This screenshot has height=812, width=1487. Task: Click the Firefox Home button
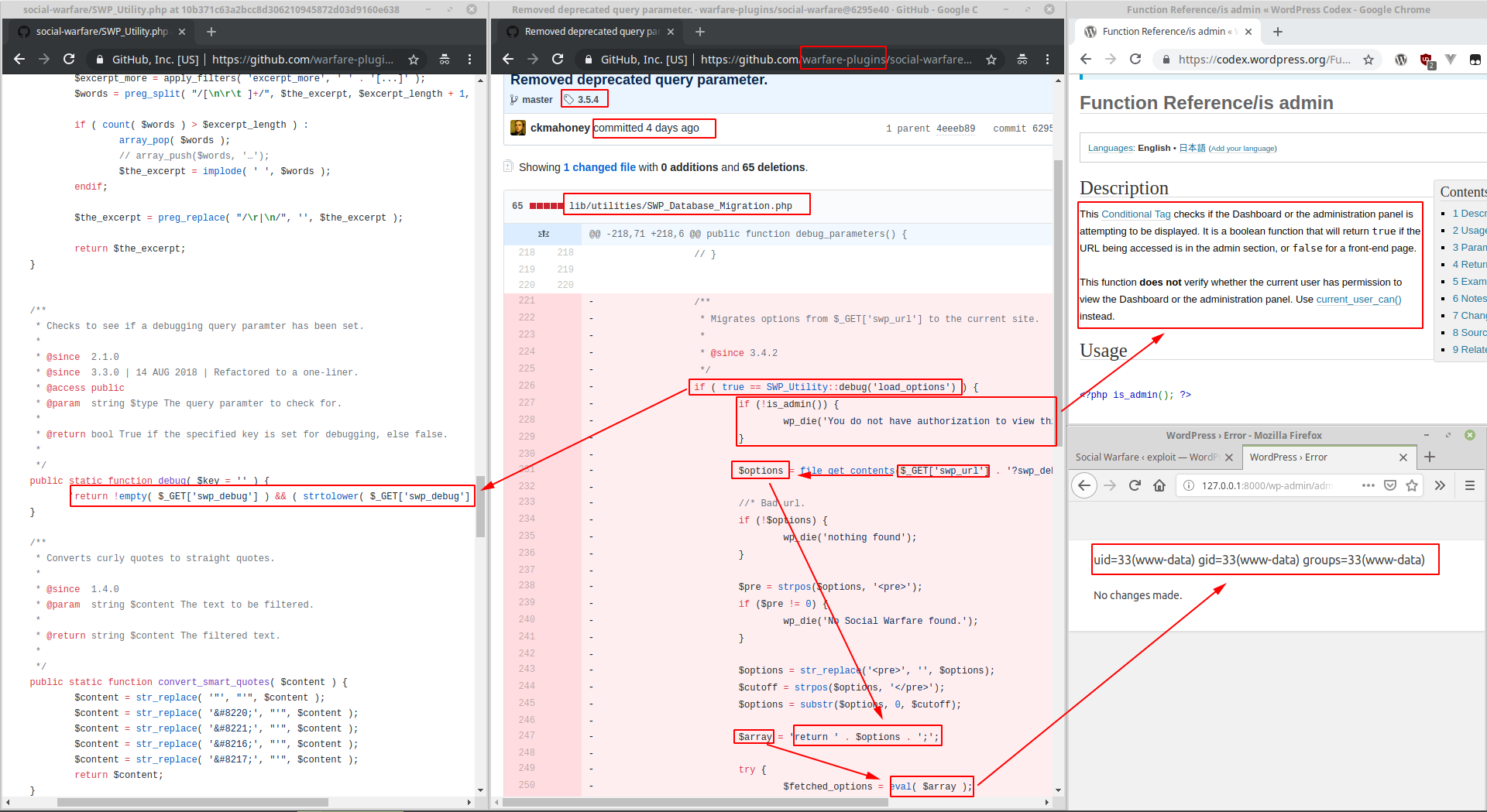(x=1159, y=485)
